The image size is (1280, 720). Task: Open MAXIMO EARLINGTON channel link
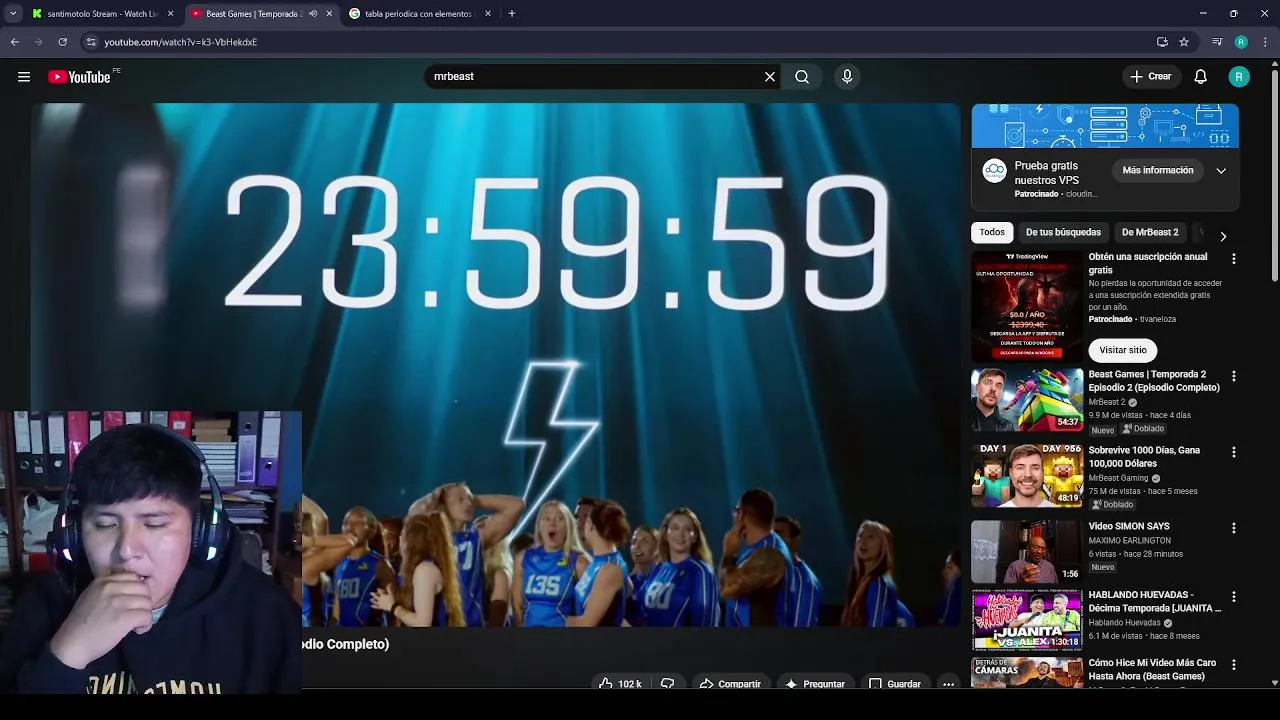1130,541
